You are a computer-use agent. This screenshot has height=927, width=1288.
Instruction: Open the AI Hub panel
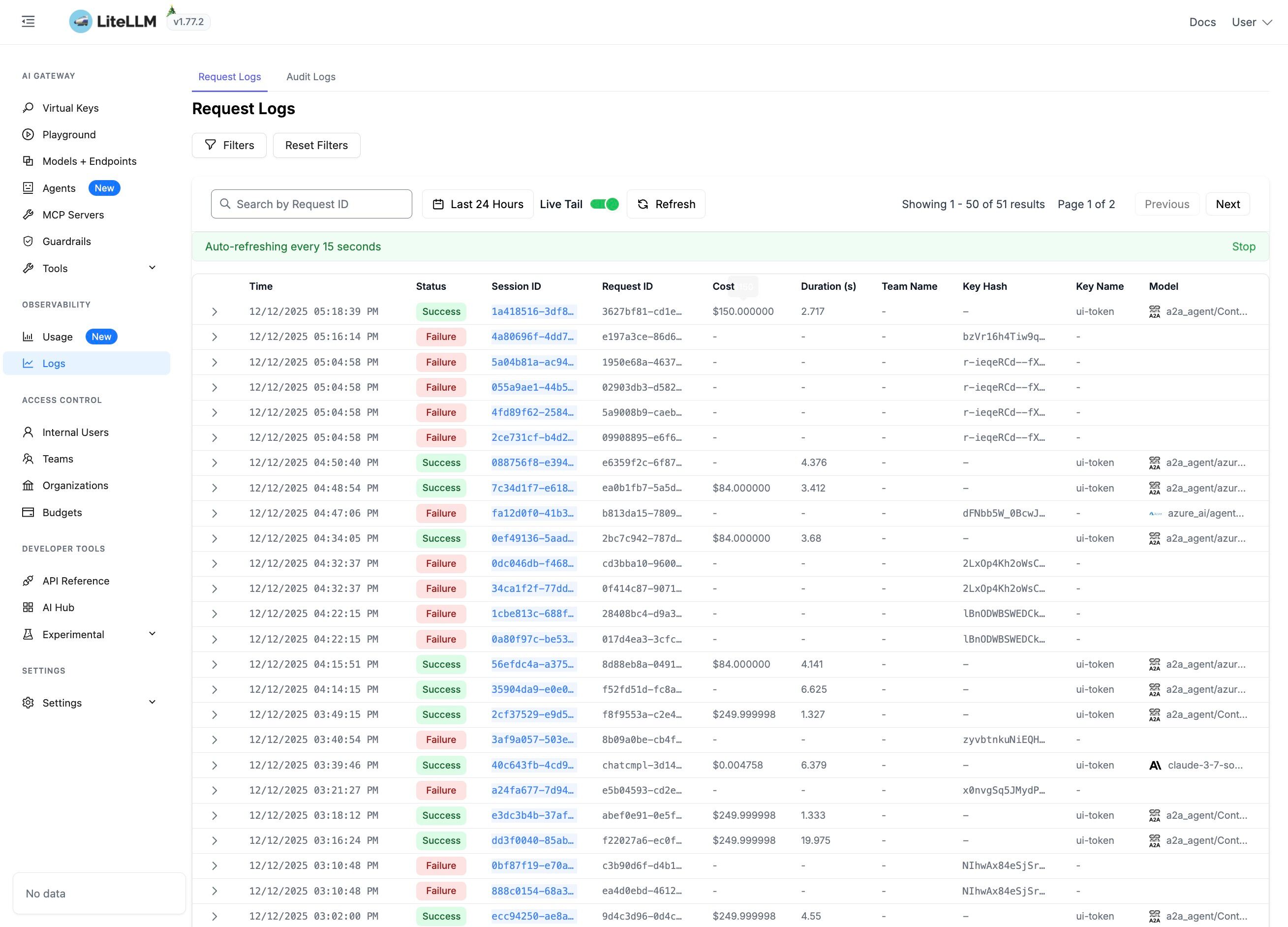coord(58,607)
